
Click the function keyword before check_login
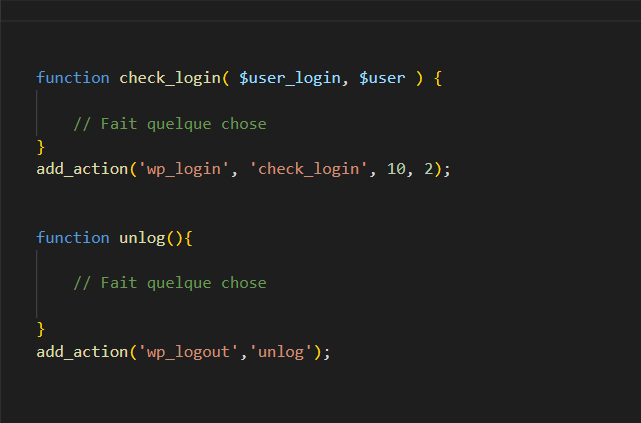point(73,78)
